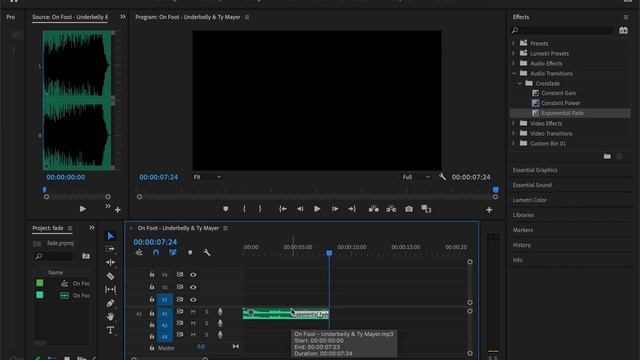This screenshot has width=640, height=360.
Task: Solo audio track A1
Action: 207,312
